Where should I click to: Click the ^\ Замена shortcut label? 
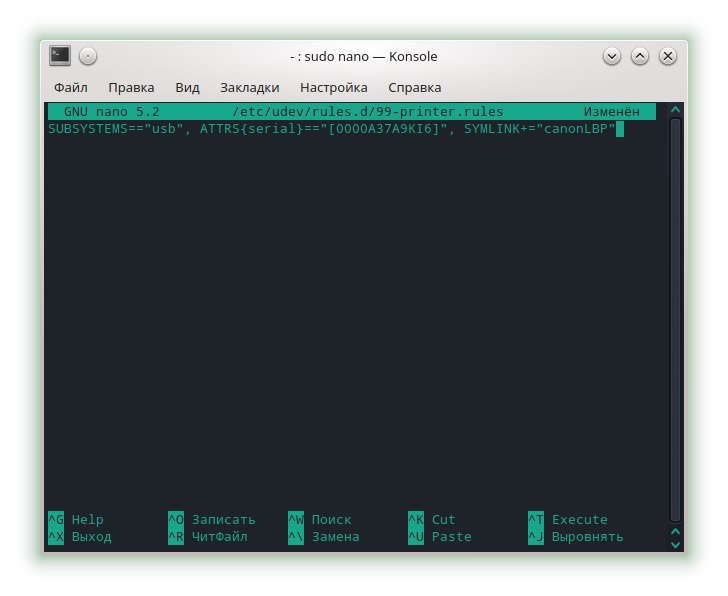pos(324,537)
